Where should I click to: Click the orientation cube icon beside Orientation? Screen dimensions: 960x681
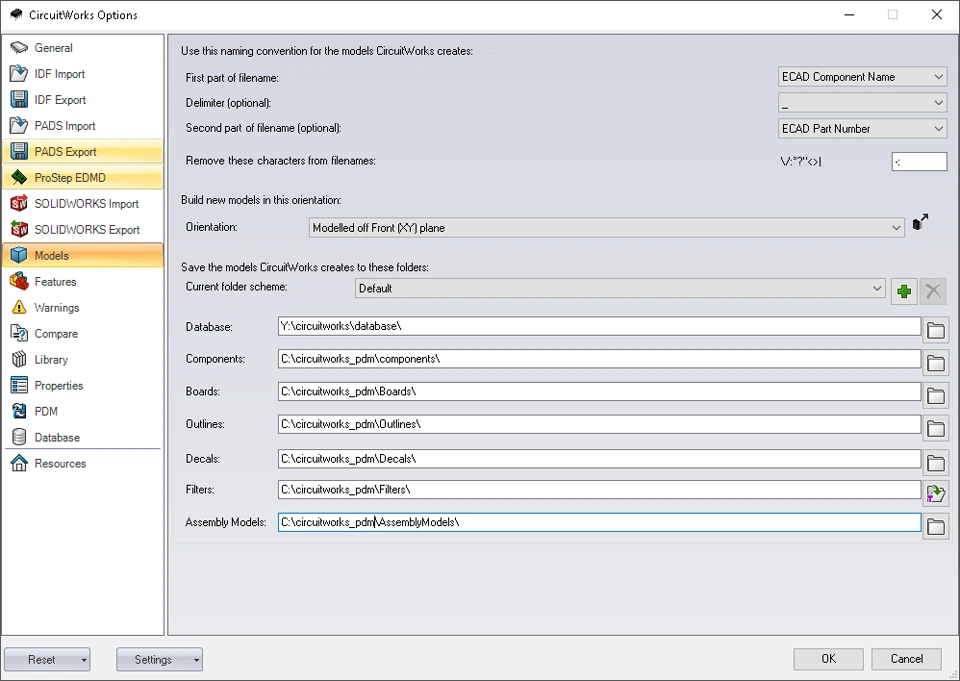tap(921, 224)
